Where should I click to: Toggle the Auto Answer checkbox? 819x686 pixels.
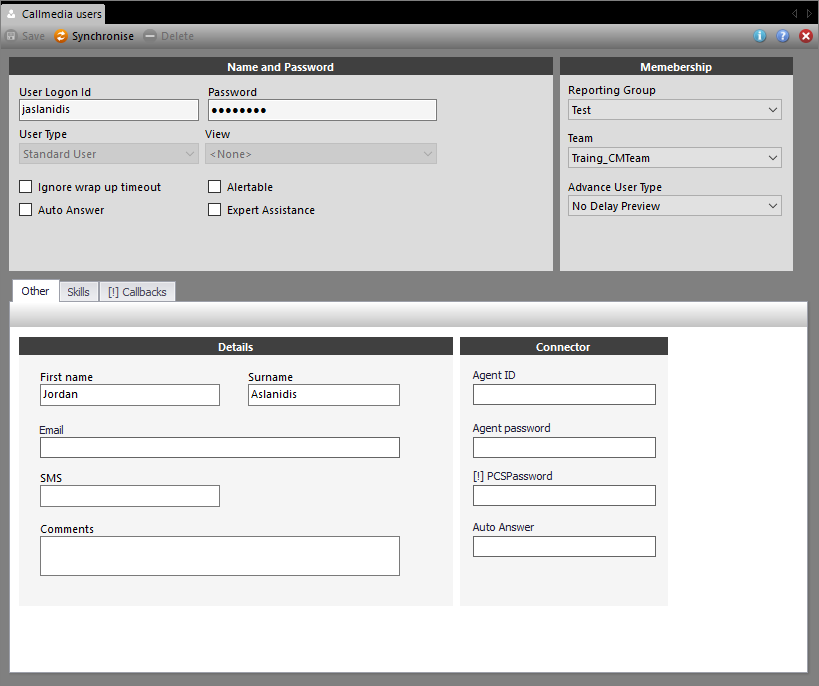click(x=25, y=210)
